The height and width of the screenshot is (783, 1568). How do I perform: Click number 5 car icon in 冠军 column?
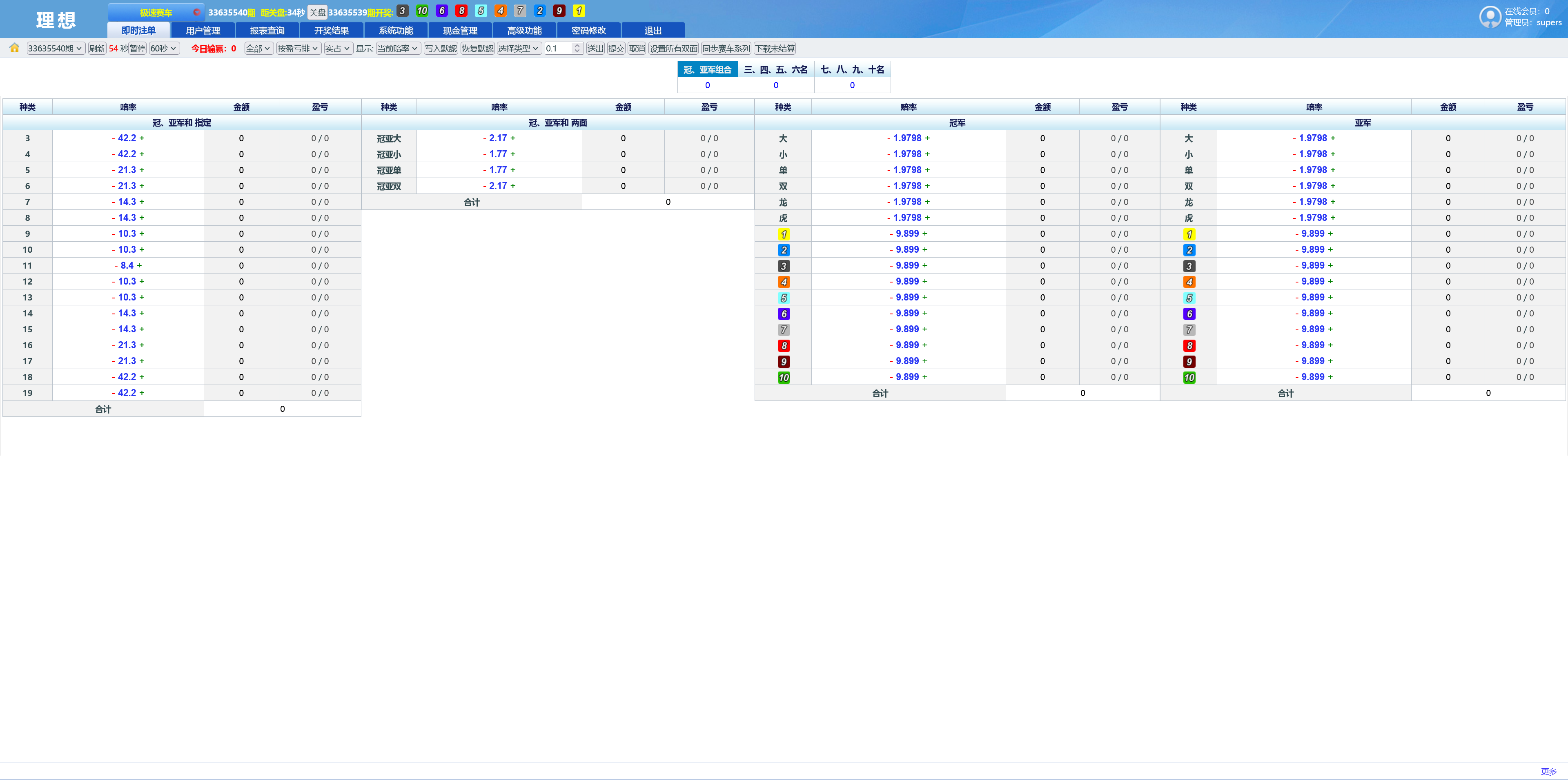pyautogui.click(x=784, y=298)
